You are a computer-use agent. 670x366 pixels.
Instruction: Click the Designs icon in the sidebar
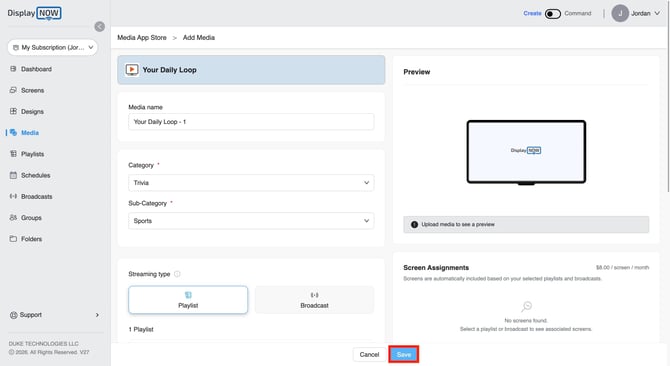13,111
